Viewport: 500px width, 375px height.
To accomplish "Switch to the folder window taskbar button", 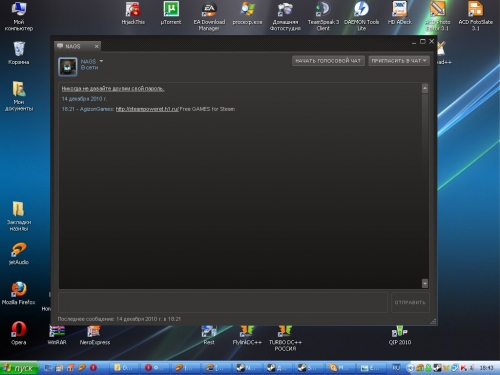I will click(124, 368).
